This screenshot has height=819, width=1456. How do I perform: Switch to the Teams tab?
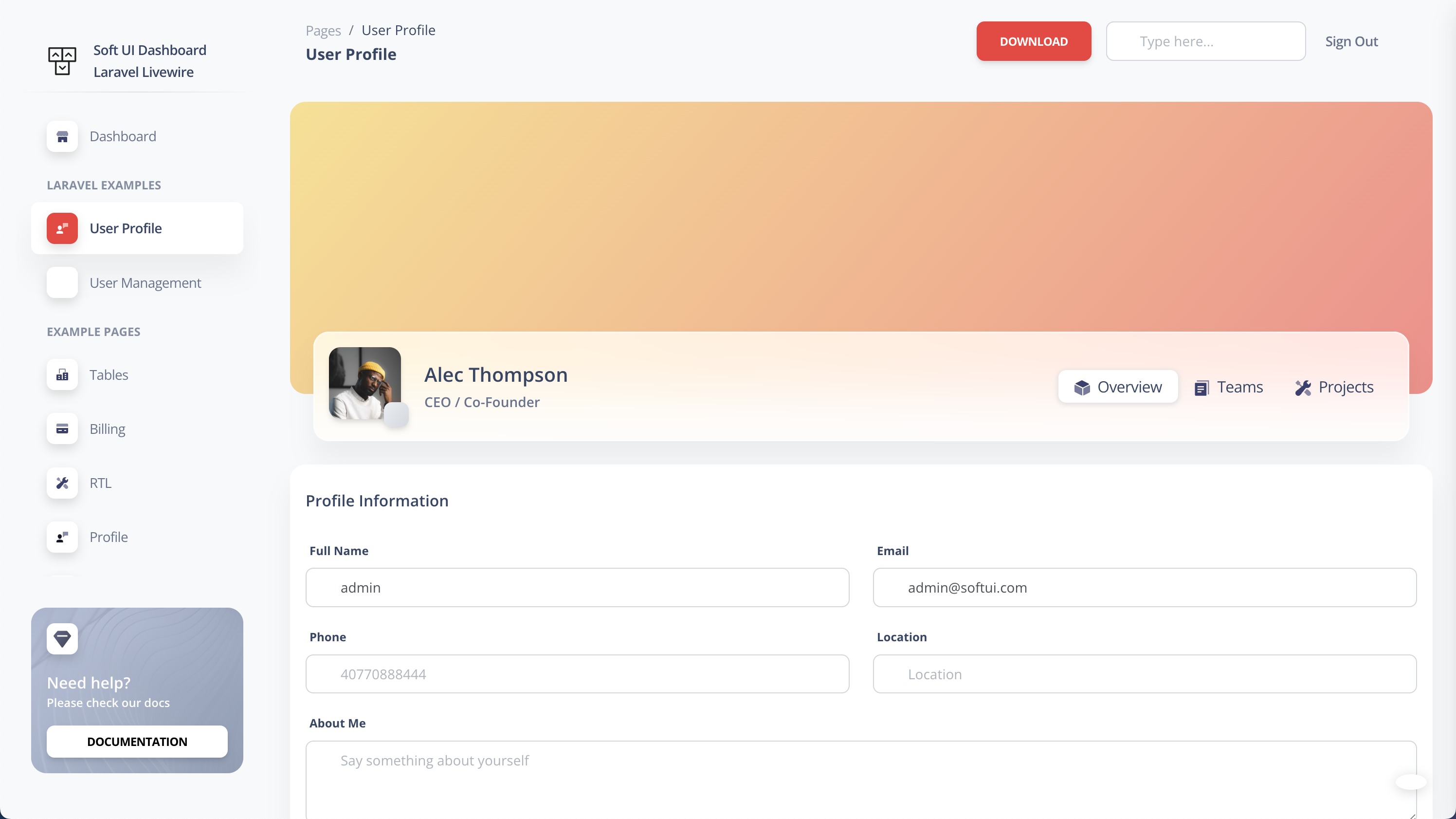[x=1229, y=388]
